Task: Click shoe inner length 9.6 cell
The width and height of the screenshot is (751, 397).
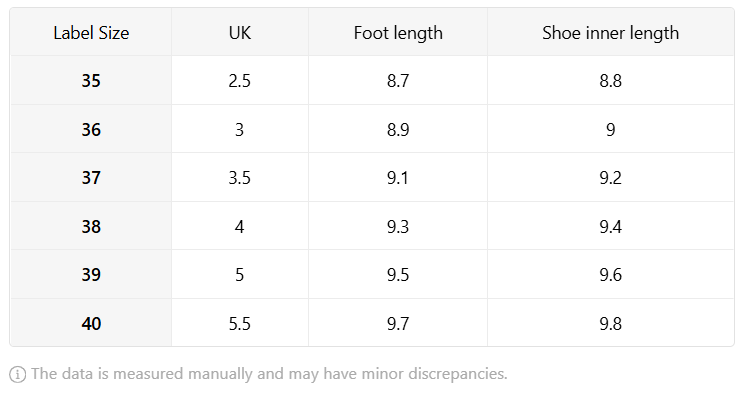Action: 611,274
